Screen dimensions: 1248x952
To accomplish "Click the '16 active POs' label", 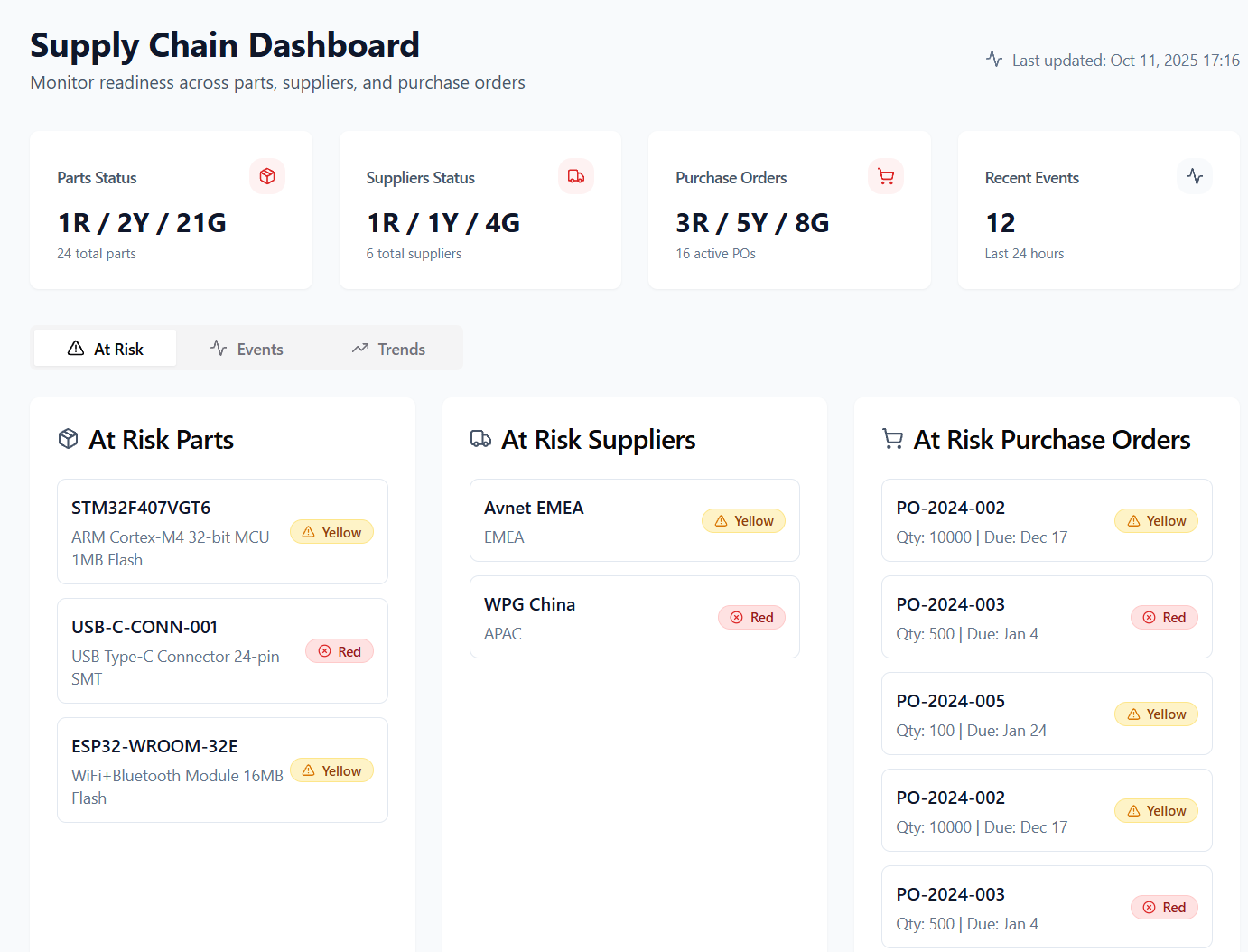I will tap(715, 254).
